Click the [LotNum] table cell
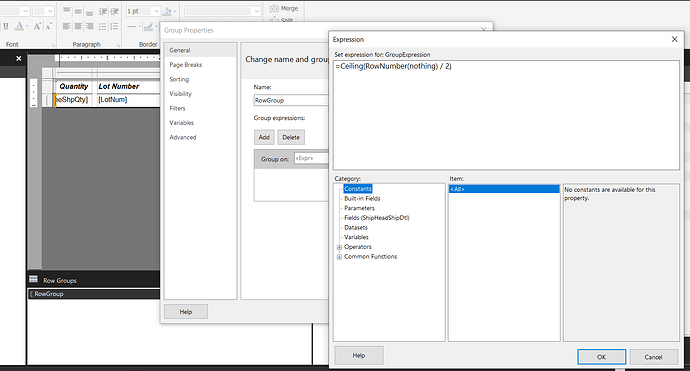Image resolution: width=690 pixels, height=371 pixels. (x=128, y=99)
